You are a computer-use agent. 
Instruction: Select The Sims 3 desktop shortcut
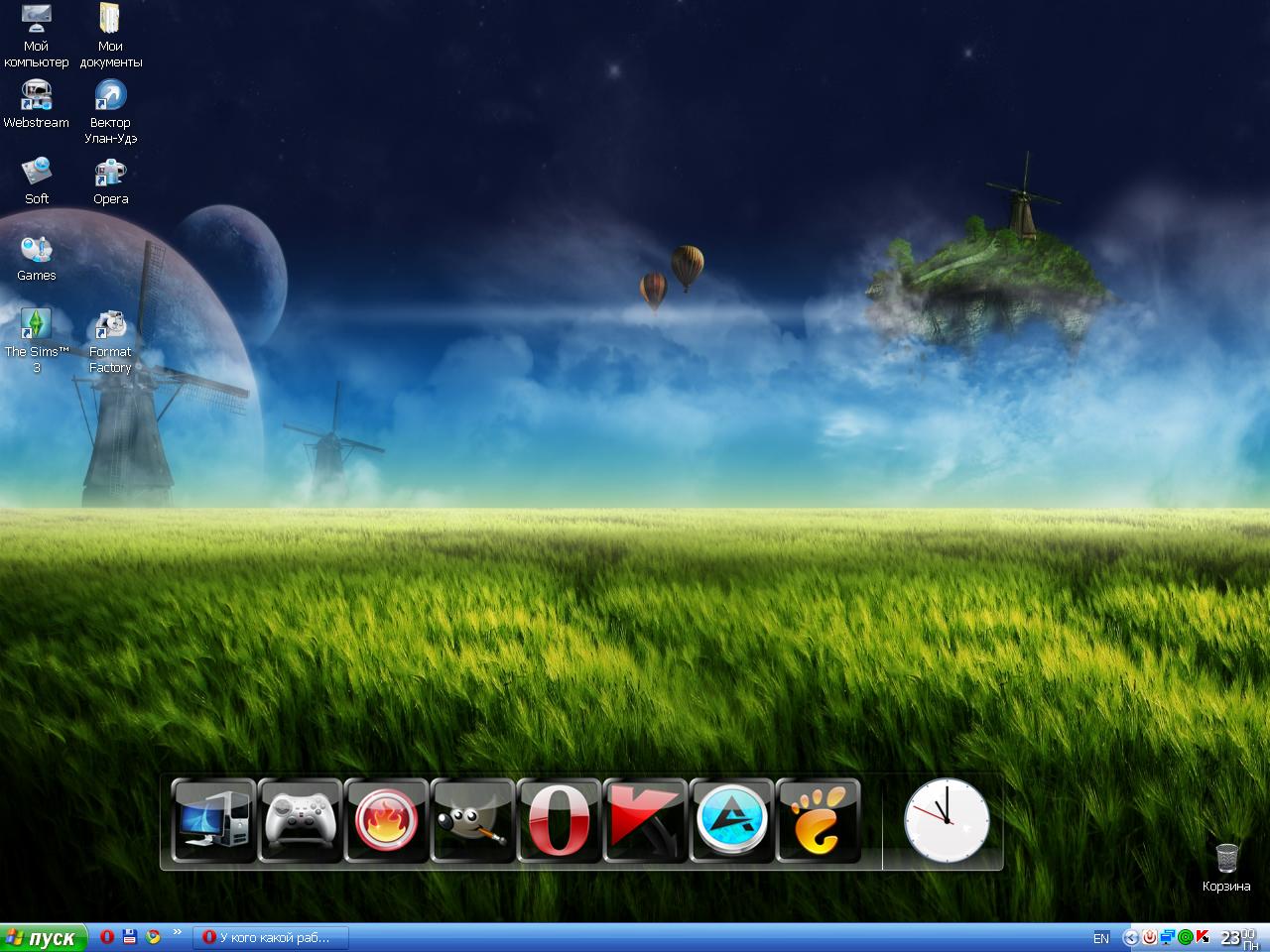(x=37, y=339)
